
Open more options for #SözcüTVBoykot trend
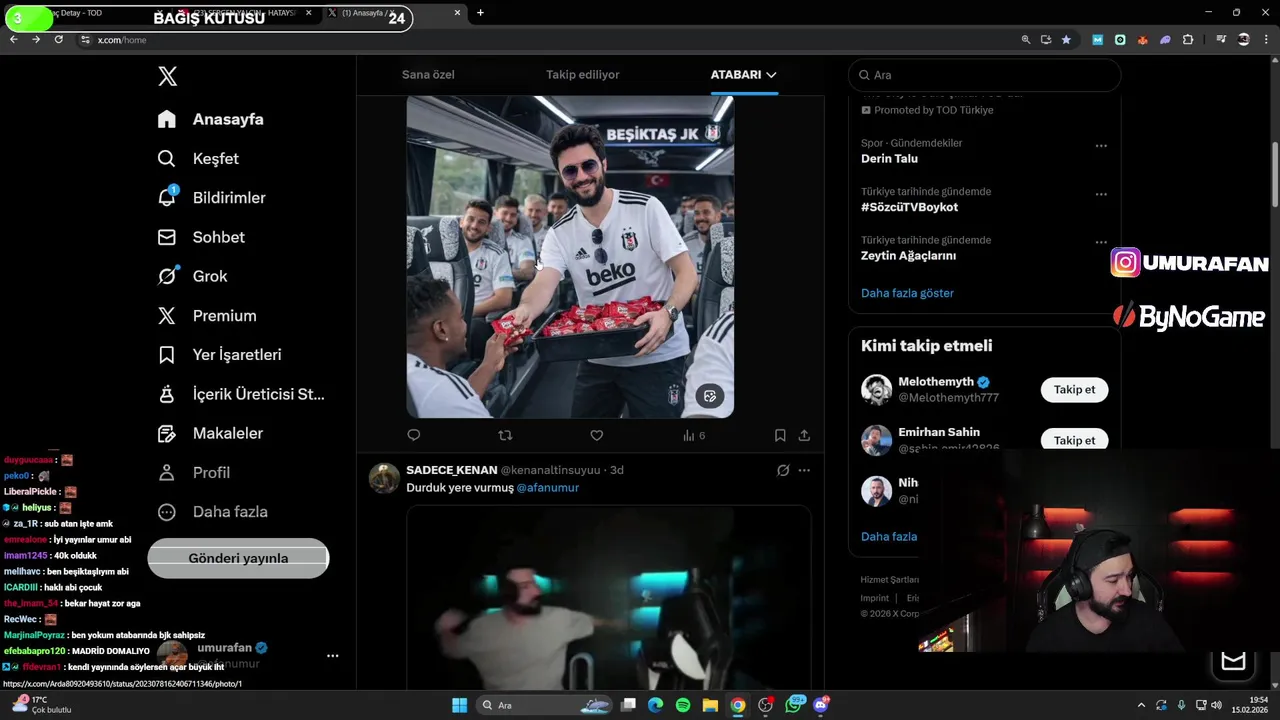point(1101,194)
